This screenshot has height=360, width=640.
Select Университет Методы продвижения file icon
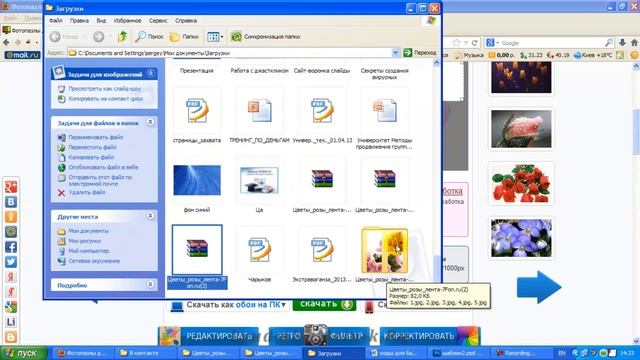(384, 111)
